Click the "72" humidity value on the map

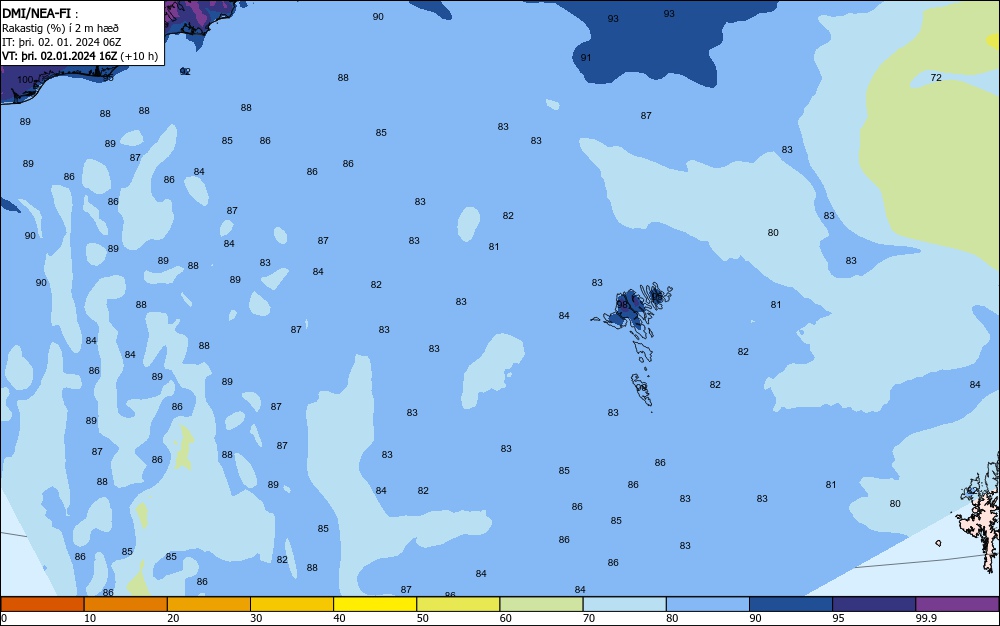click(936, 78)
